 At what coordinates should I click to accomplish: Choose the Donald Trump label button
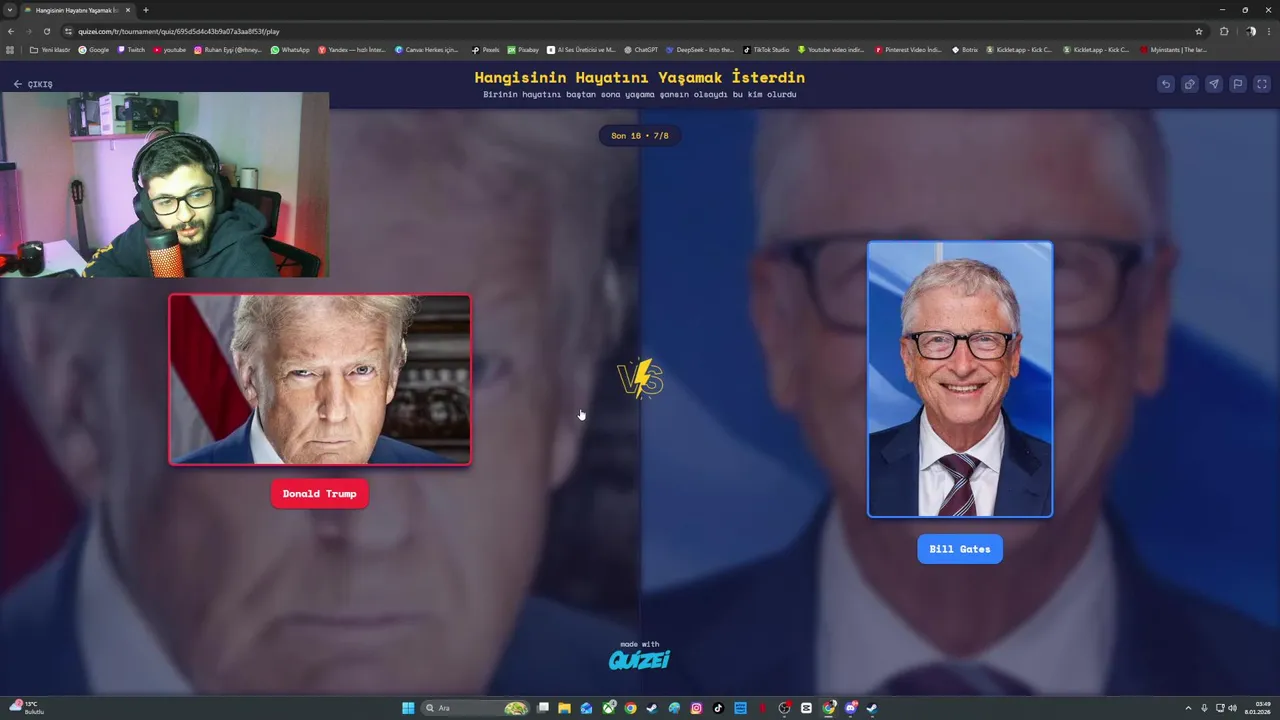320,494
